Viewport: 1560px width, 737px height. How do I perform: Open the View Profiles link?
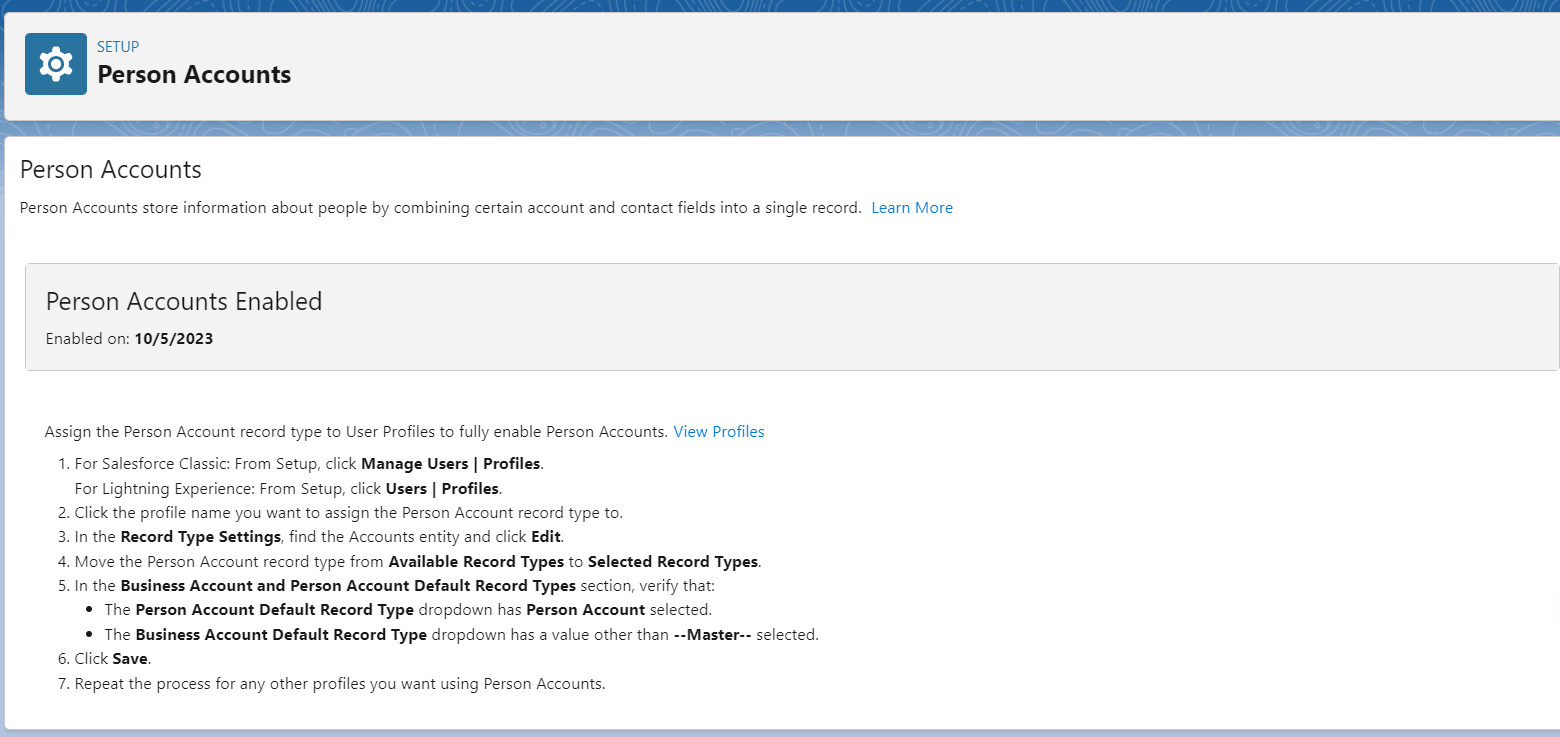718,432
